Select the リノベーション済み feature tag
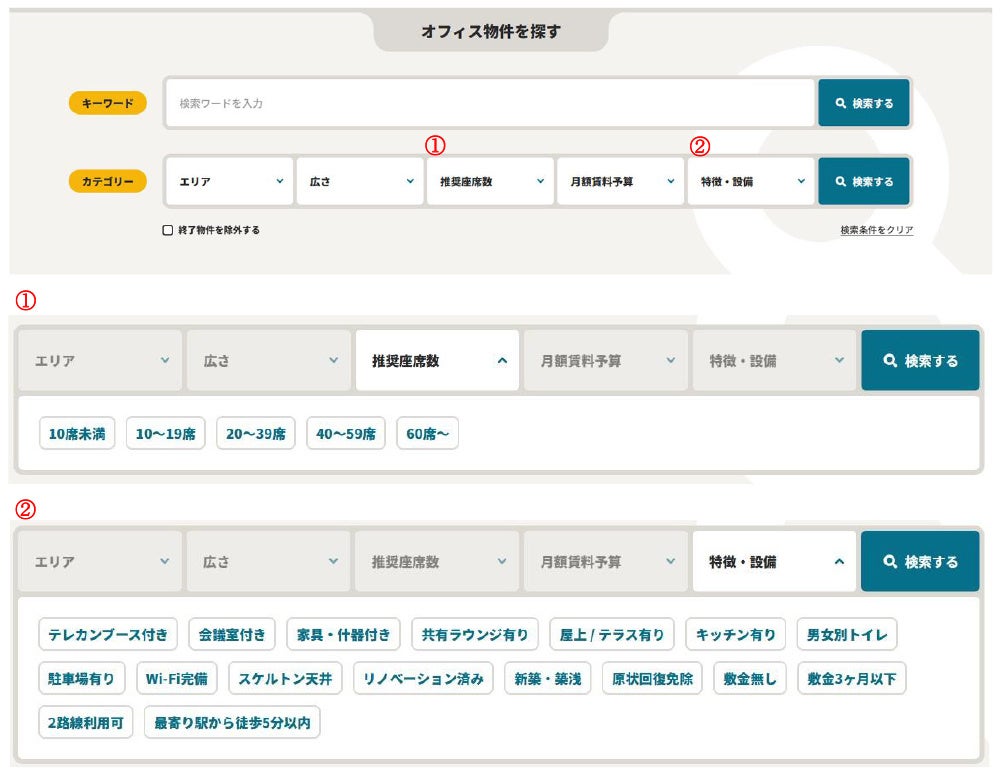The image size is (1000, 772). (x=423, y=679)
